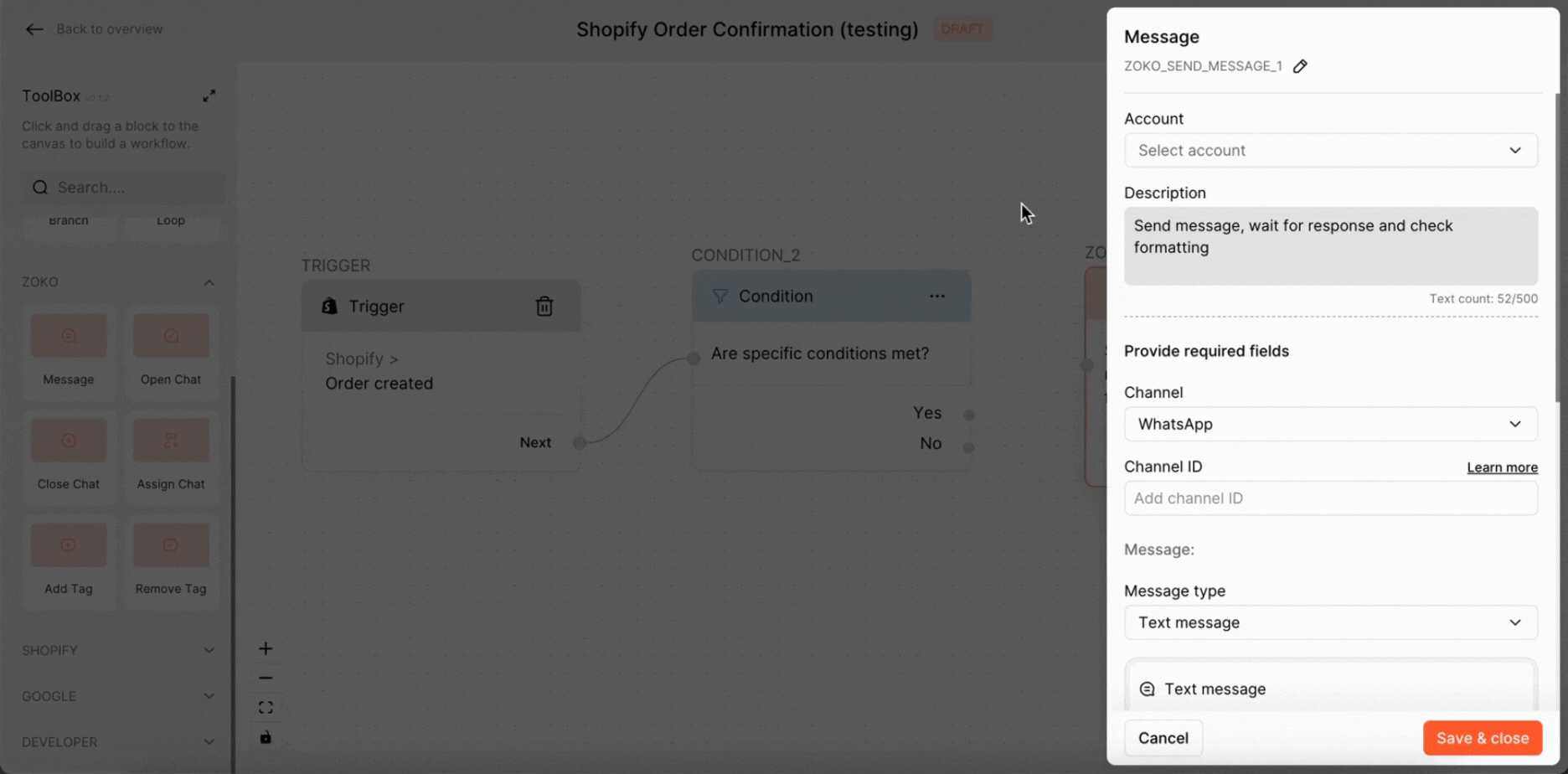This screenshot has width=1568, height=774.
Task: Open the Learn more link for Channel ID
Action: click(1502, 467)
